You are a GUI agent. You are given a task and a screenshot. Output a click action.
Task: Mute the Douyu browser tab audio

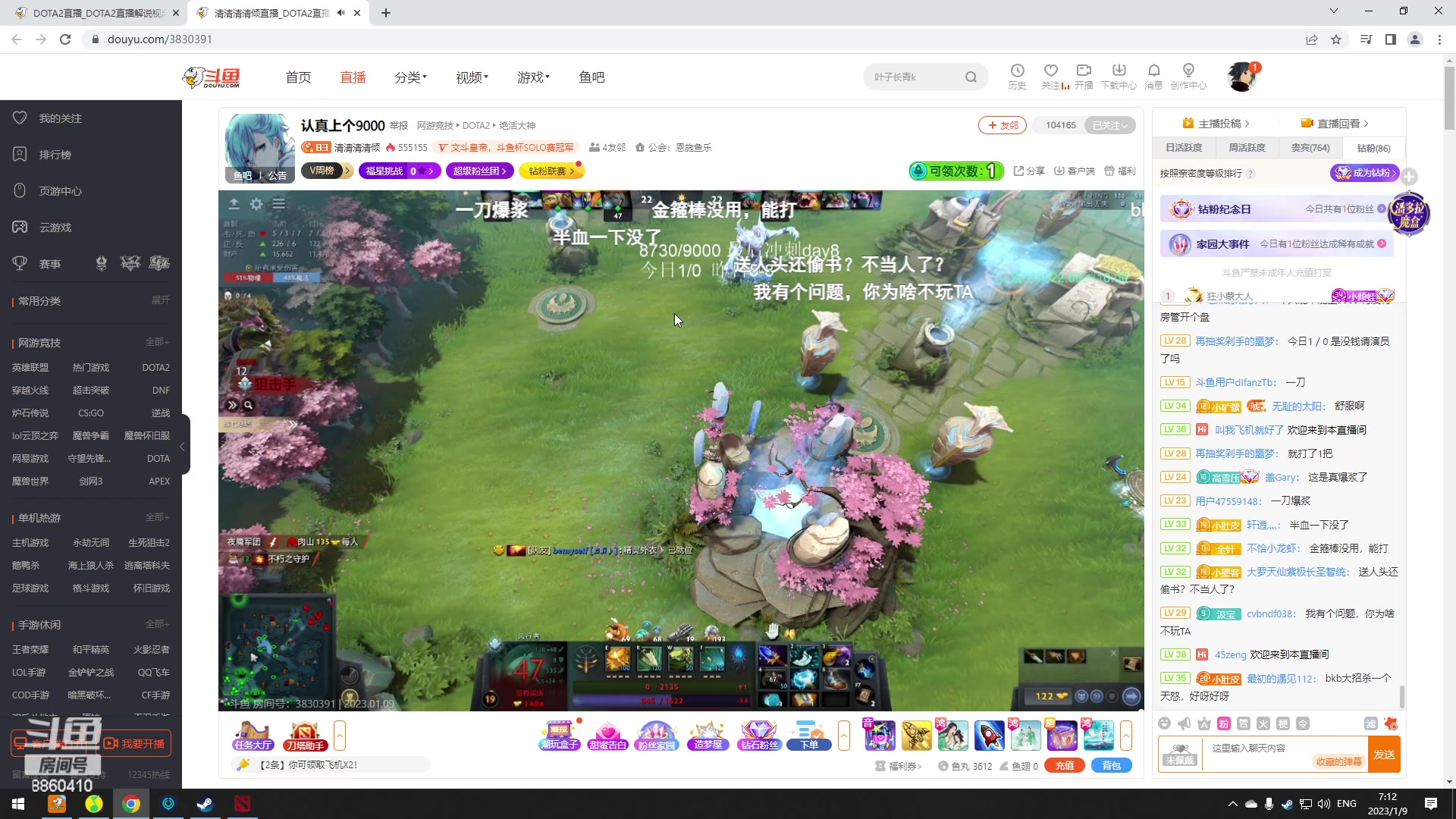pyautogui.click(x=340, y=13)
